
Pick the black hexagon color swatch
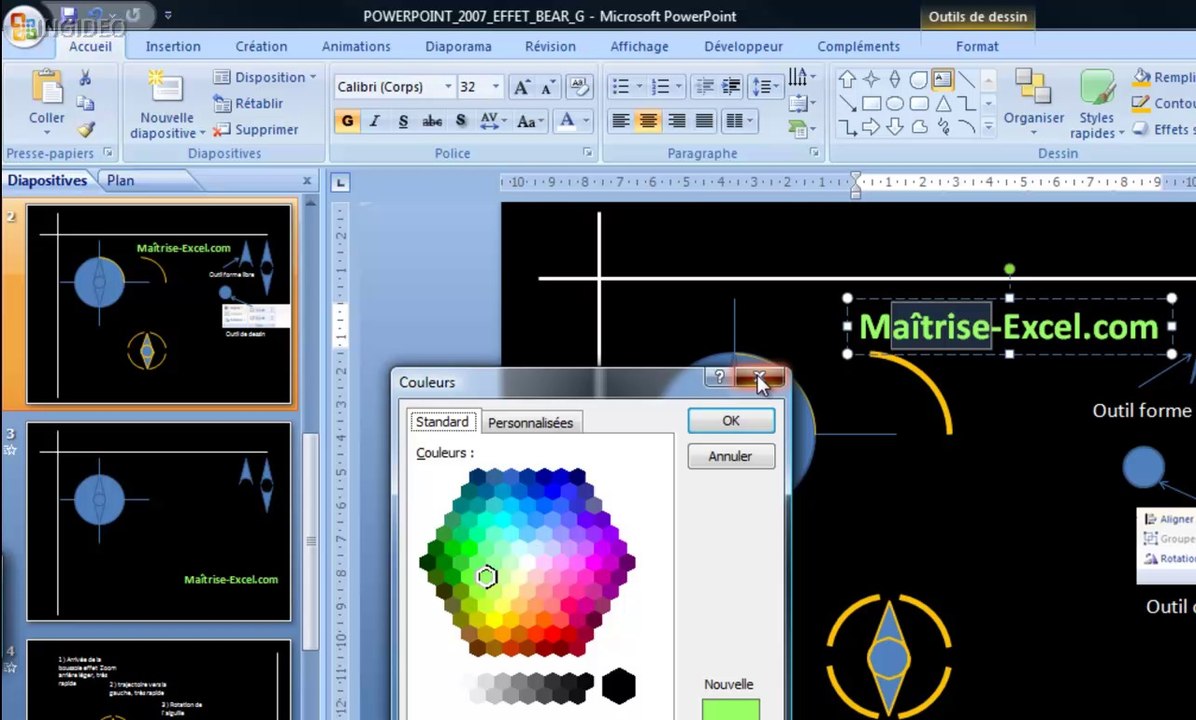(x=619, y=686)
